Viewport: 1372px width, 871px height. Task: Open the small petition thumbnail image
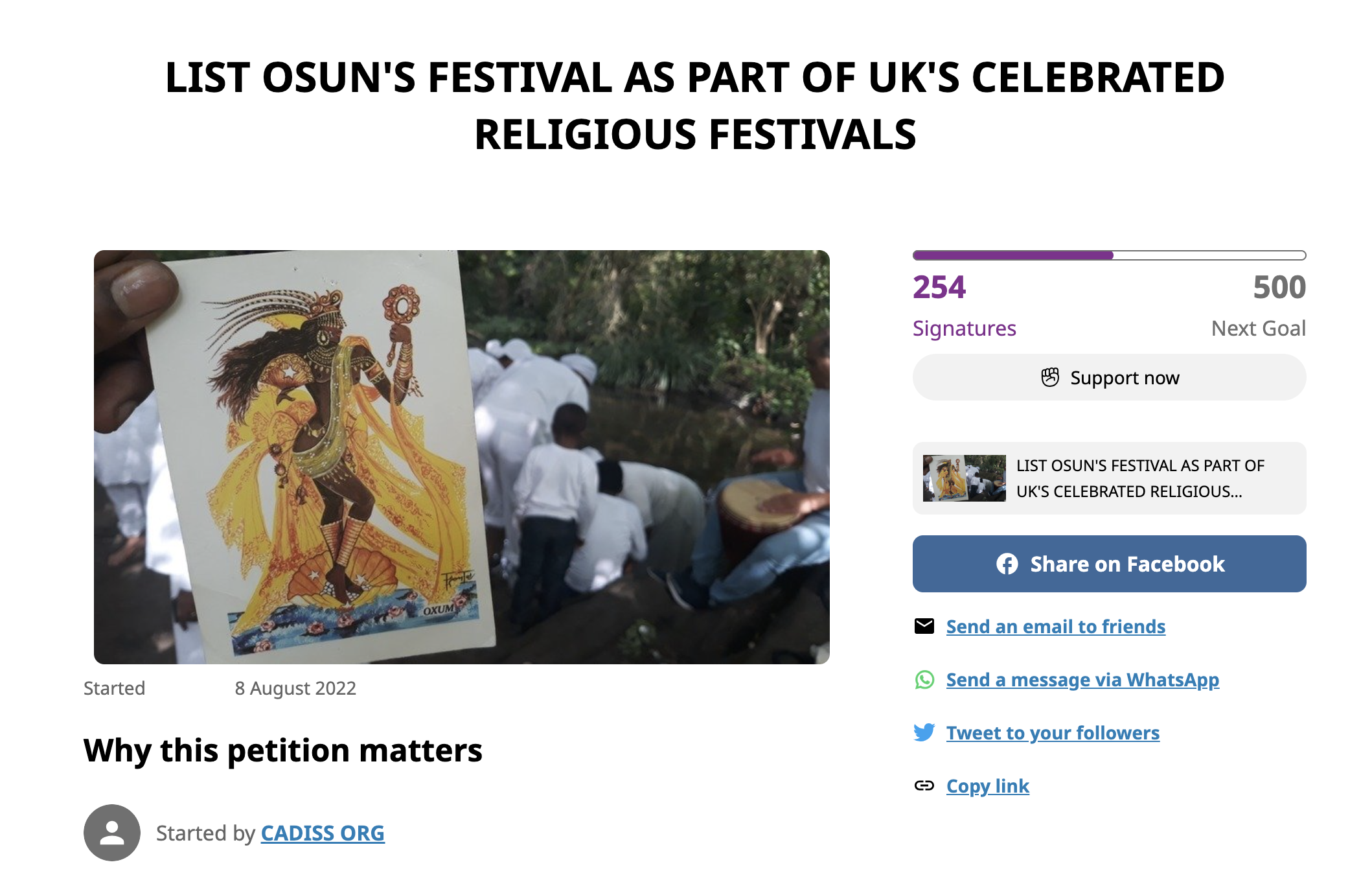pyautogui.click(x=964, y=478)
